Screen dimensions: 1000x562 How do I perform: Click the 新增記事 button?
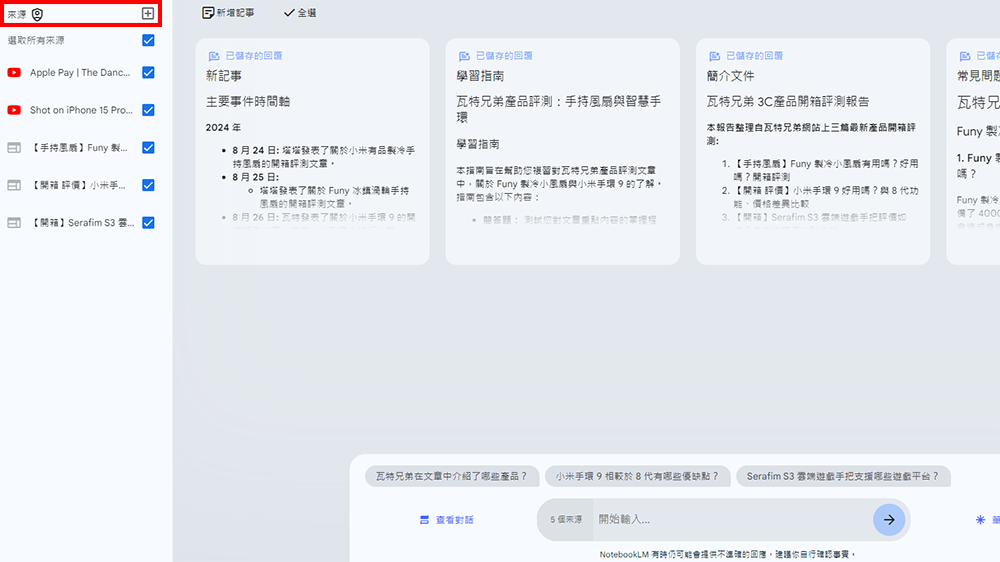pos(228,13)
